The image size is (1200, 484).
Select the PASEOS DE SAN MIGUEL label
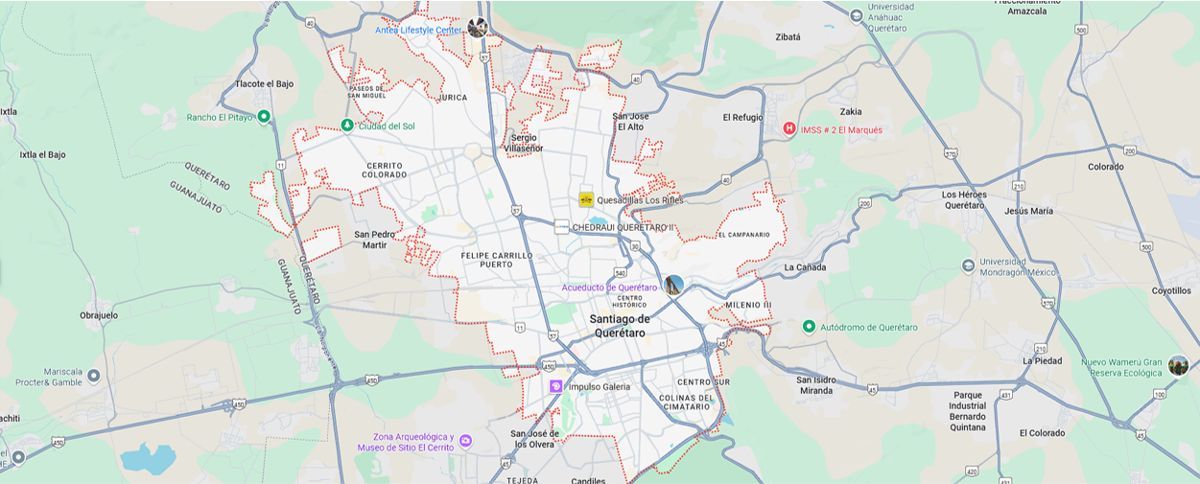[367, 91]
